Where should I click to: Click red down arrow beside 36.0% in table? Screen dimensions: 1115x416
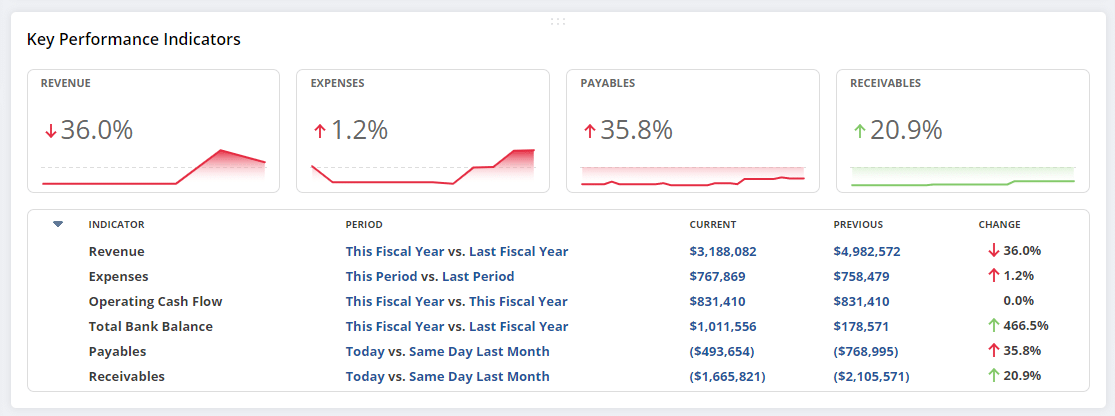coord(993,251)
